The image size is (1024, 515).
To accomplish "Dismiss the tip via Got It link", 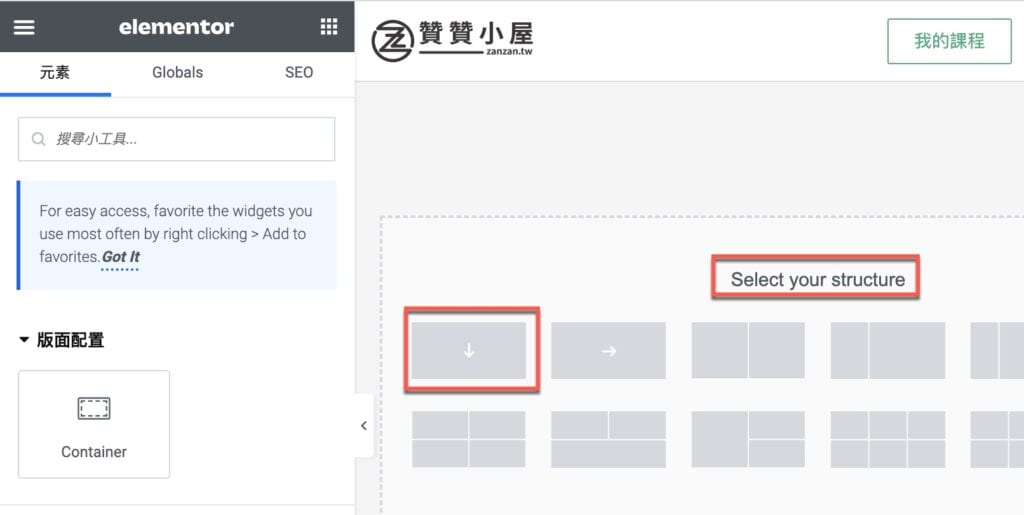I will coord(121,257).
